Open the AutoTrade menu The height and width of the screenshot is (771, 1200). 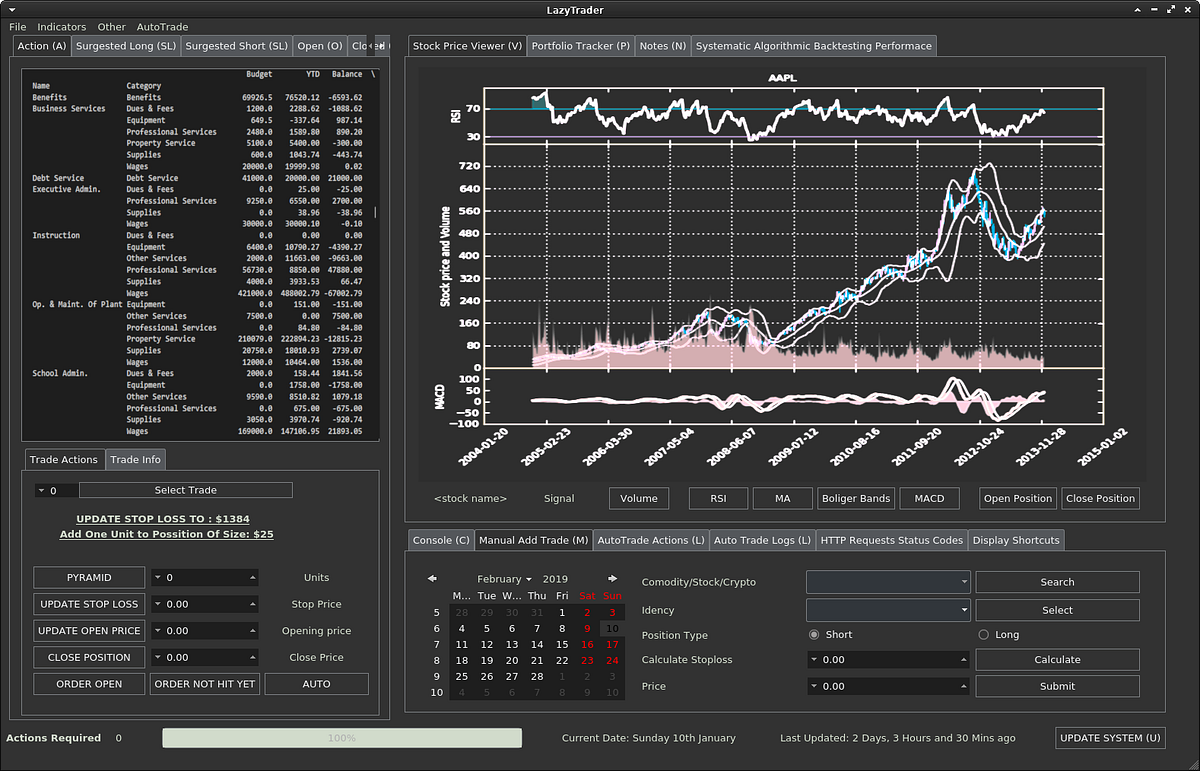pos(162,26)
